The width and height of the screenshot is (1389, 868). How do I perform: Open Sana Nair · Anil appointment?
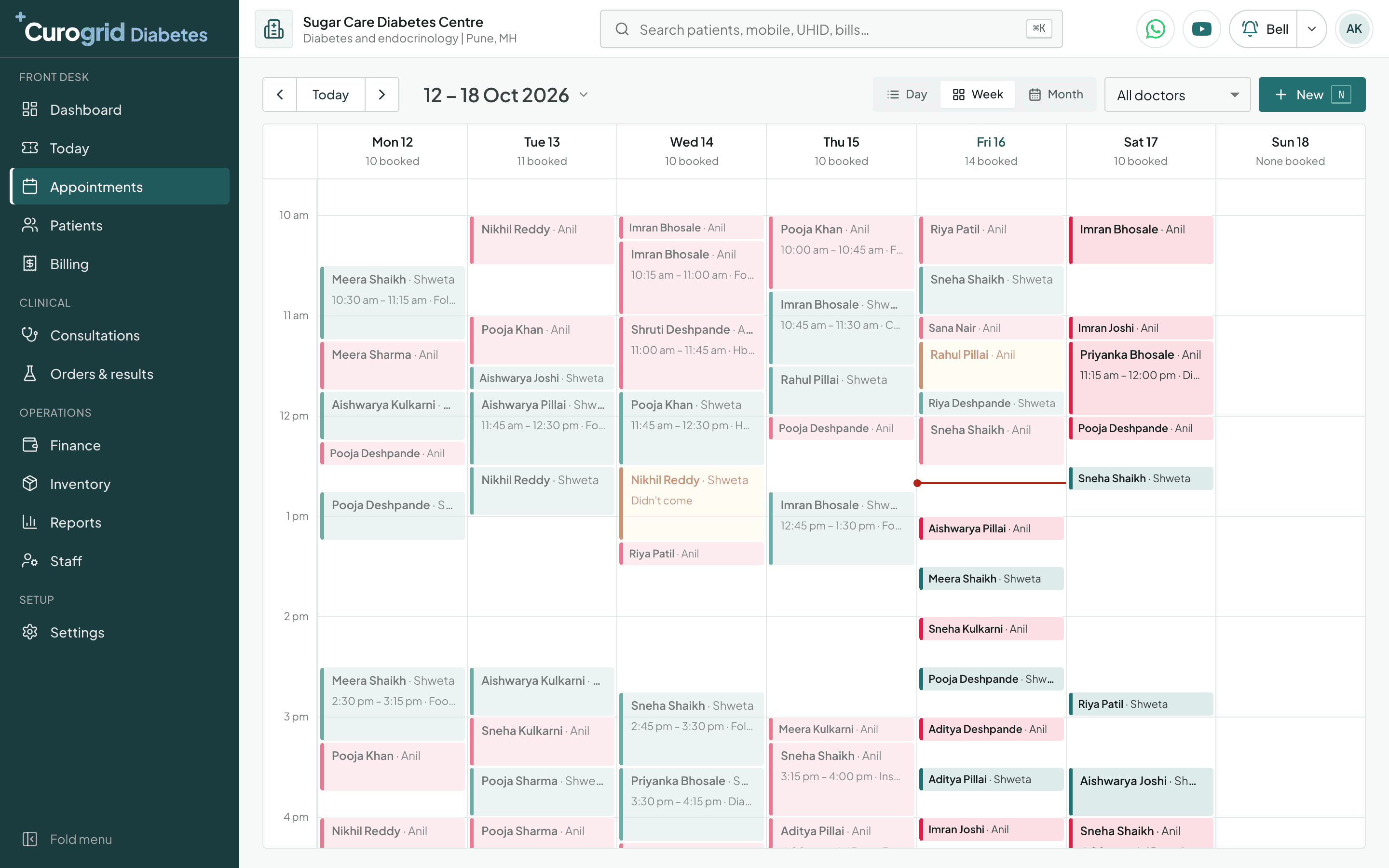991,328
